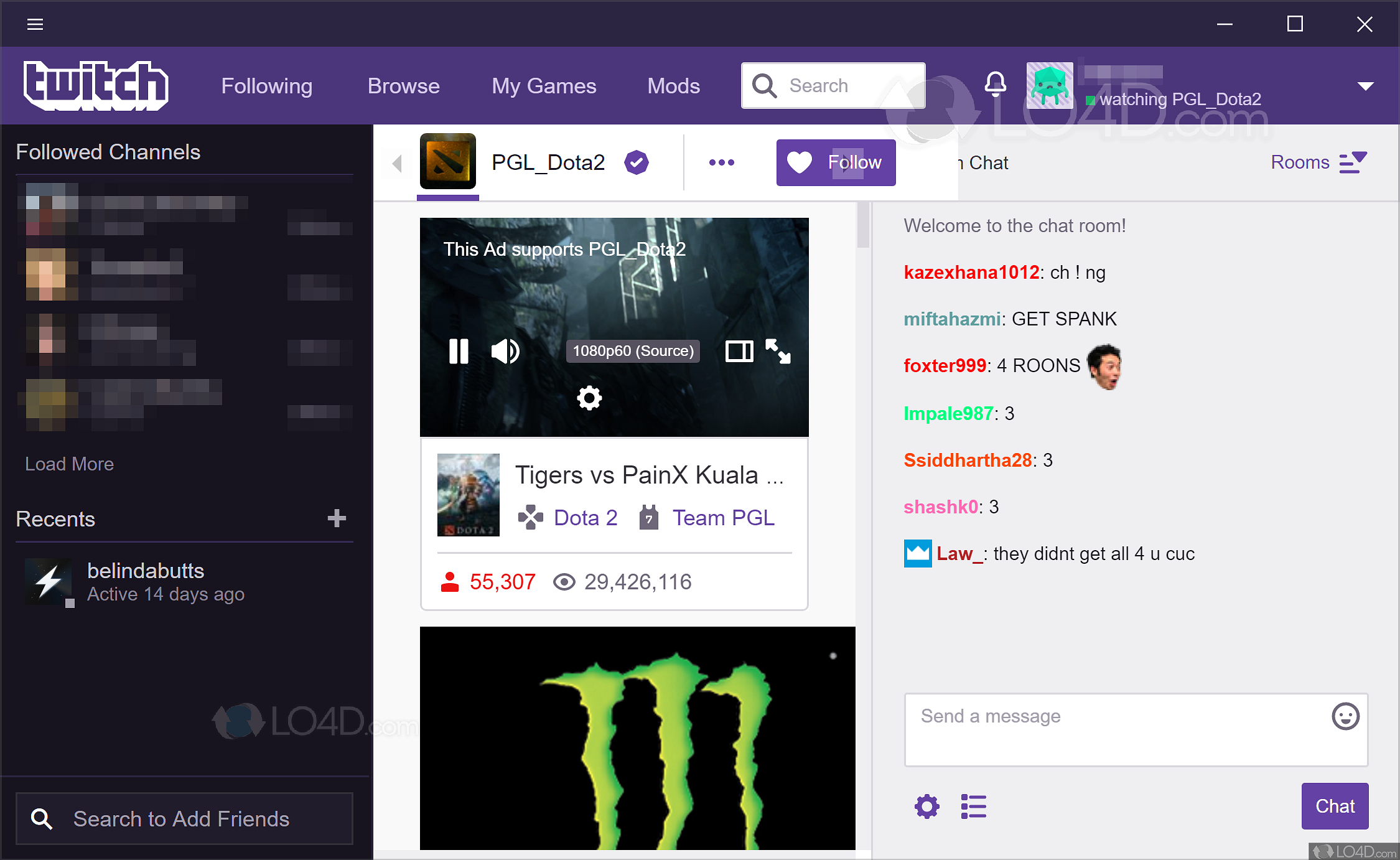Follow the PGL_Dota2 channel

836,162
